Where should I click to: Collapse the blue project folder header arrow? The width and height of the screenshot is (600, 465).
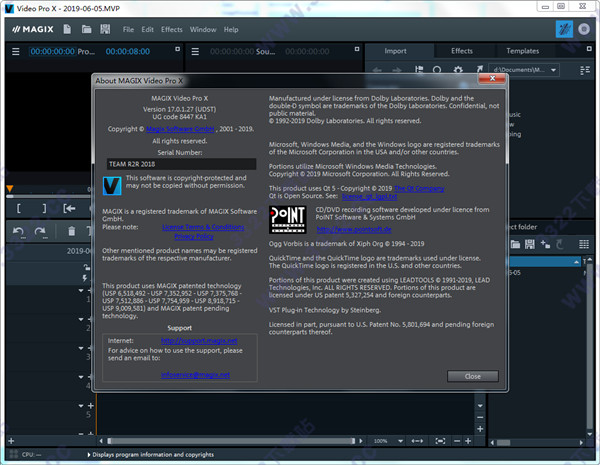(576, 262)
